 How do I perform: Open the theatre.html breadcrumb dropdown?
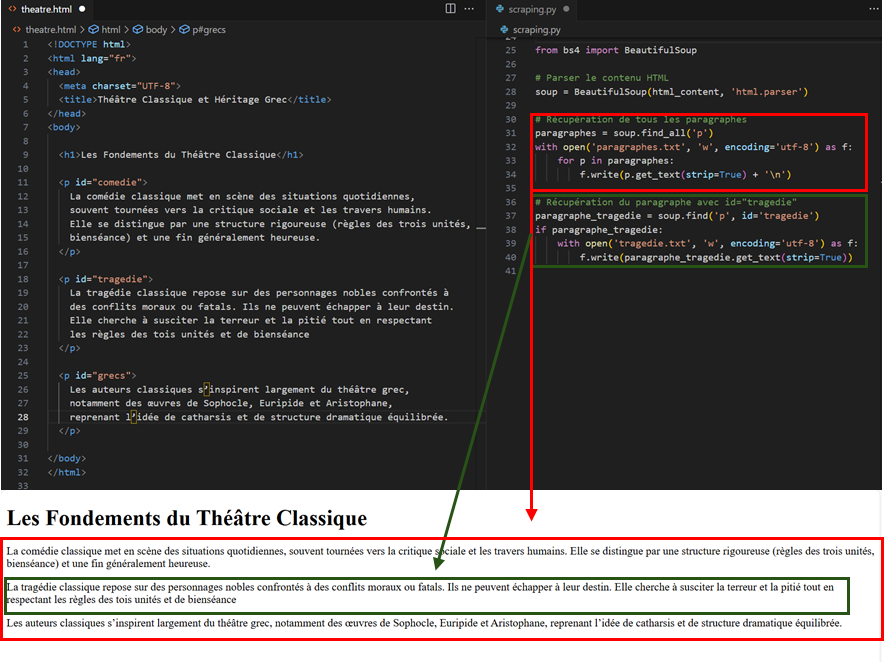click(x=50, y=29)
